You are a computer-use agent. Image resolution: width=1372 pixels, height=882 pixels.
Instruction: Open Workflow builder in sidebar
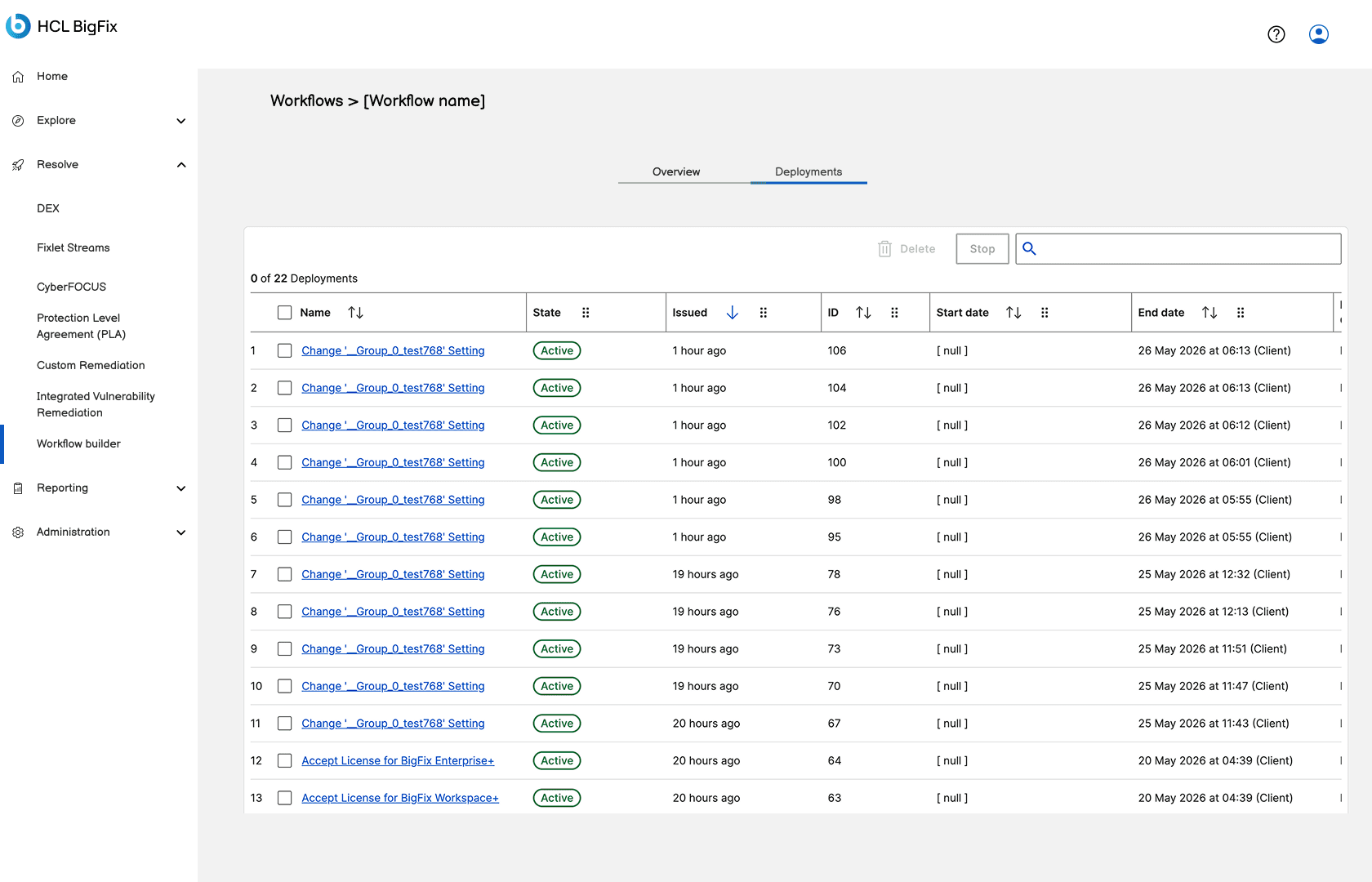pos(78,444)
